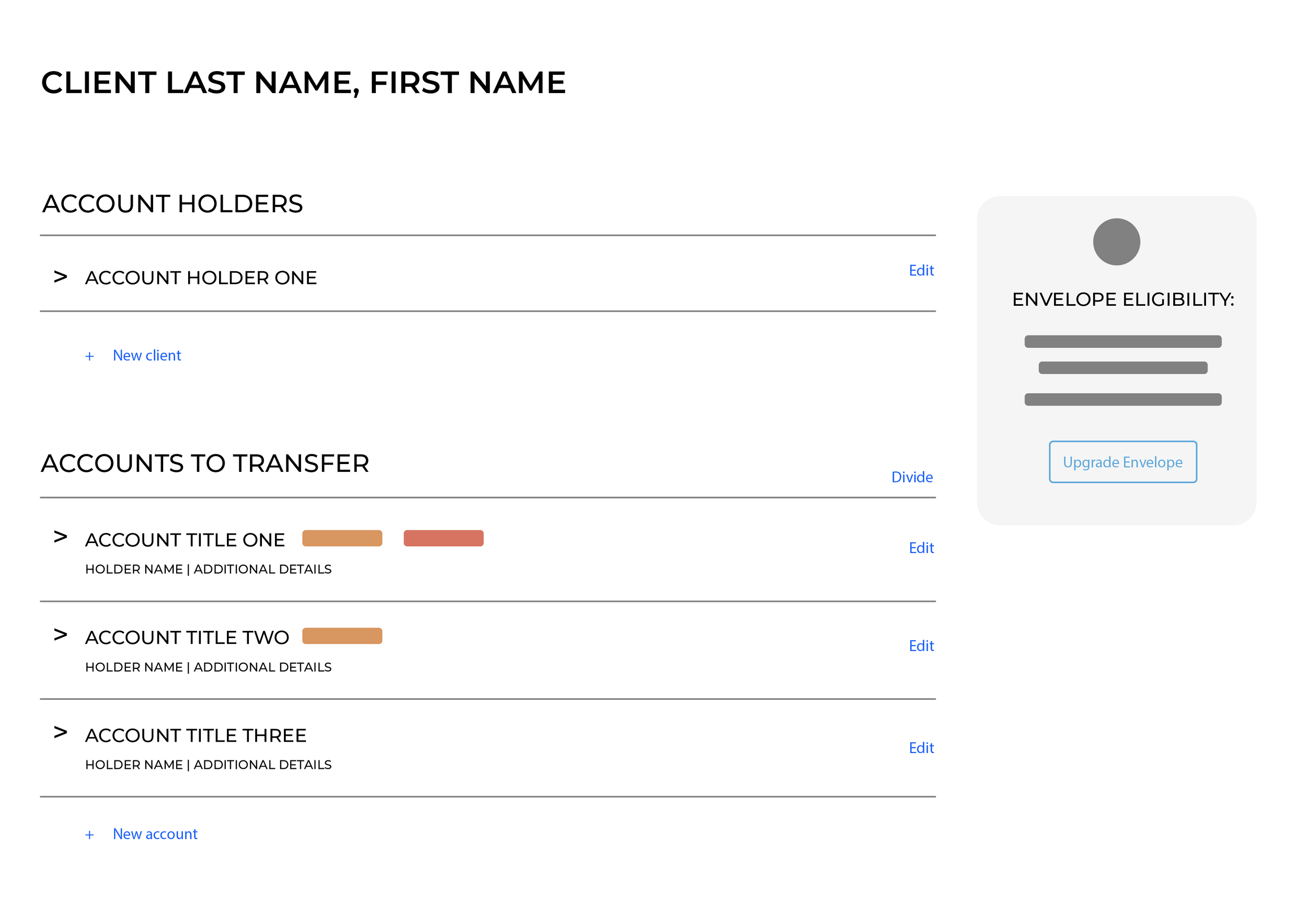Click Edit for Account Title One
The width and height of the screenshot is (1307, 924).
point(921,548)
